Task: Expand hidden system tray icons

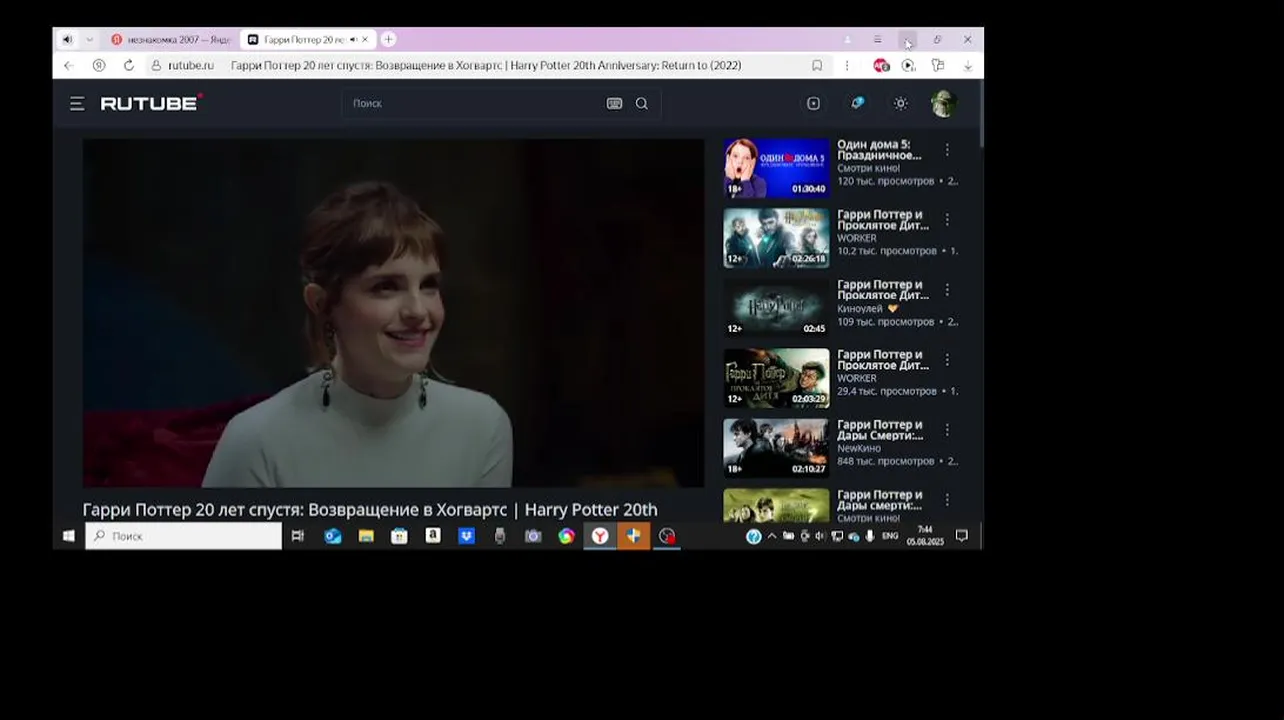Action: 771,536
